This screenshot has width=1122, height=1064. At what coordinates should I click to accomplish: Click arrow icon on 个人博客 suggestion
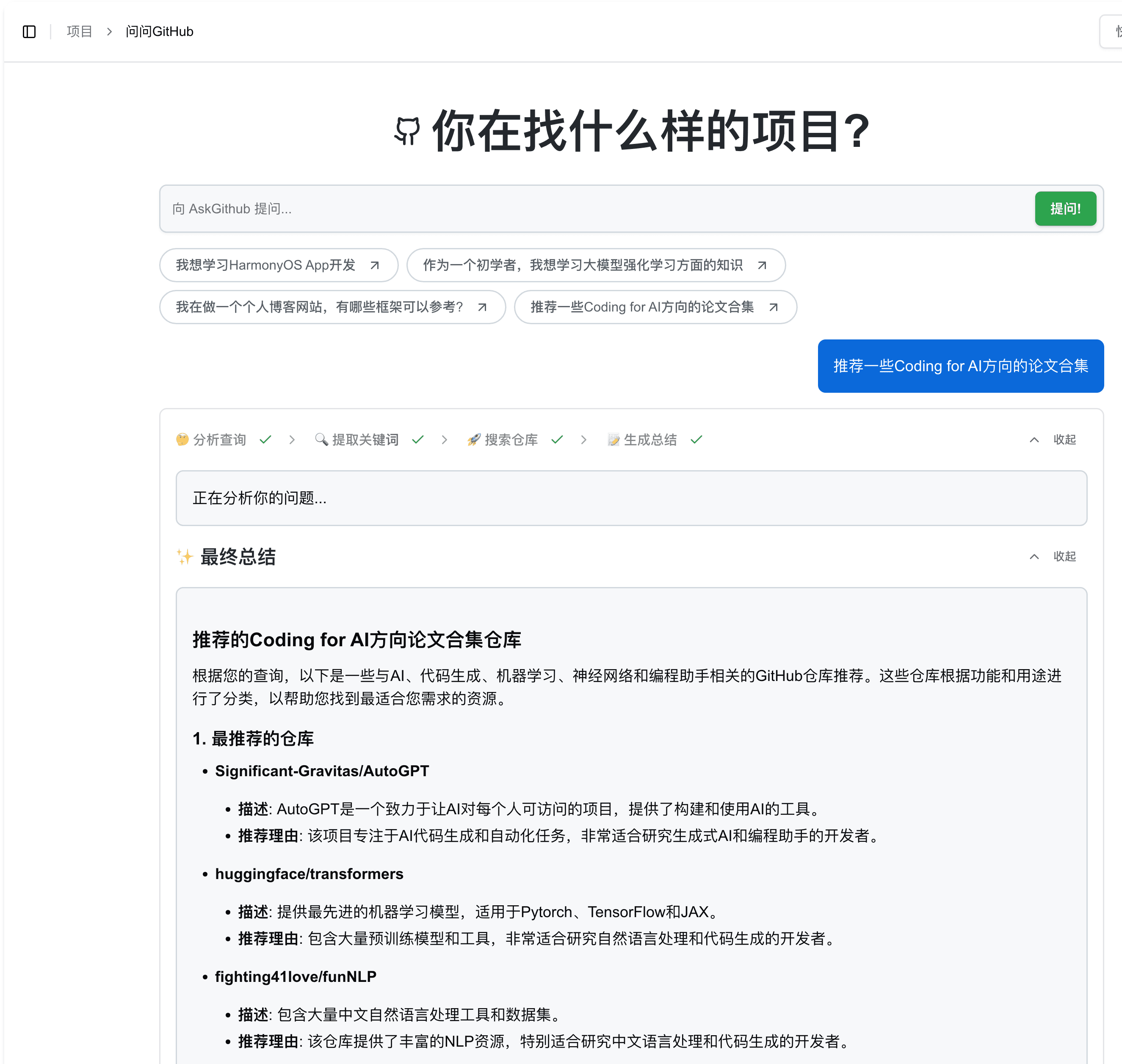(x=482, y=307)
